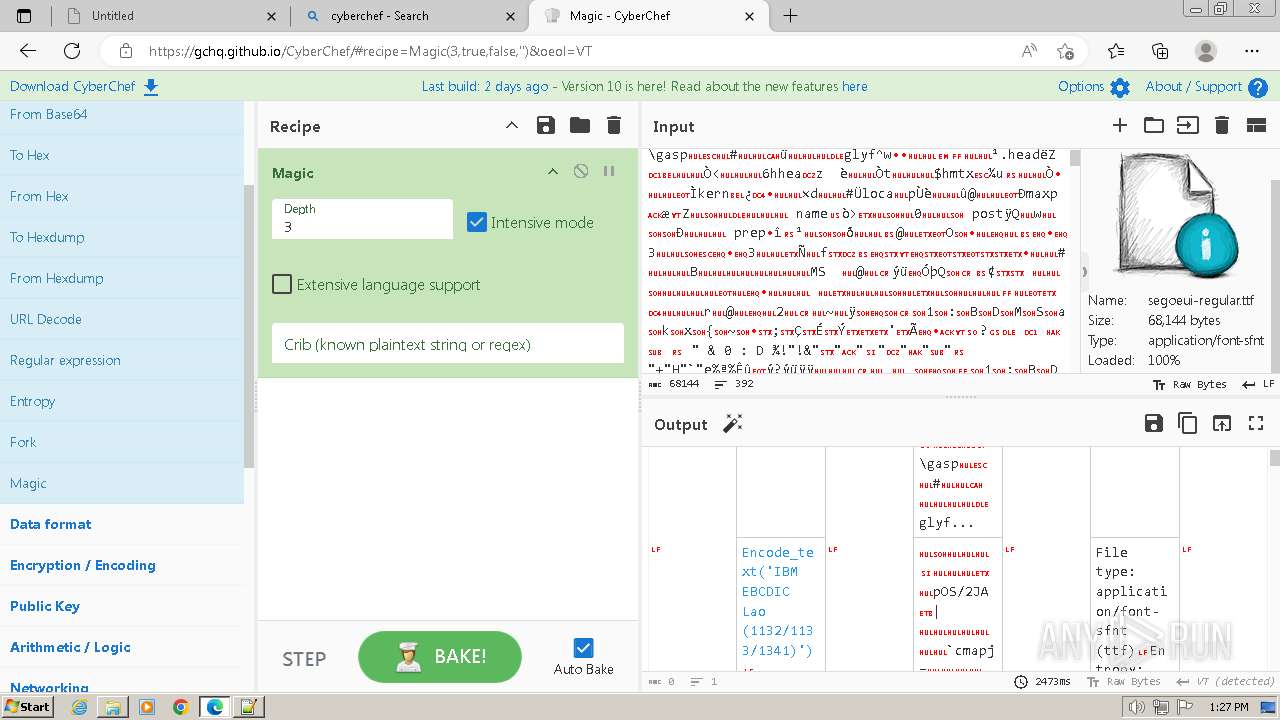Open the input LF end-of-line dropdown
Screen dimensions: 1280x720
(1258, 384)
